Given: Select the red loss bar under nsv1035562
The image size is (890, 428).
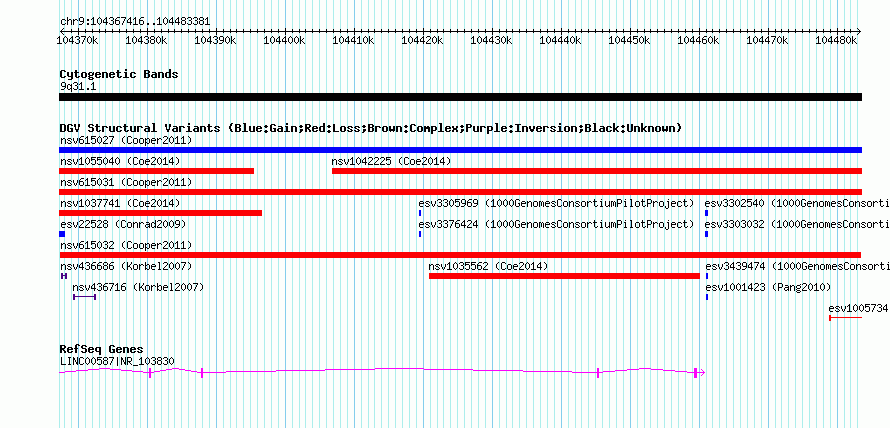Looking at the screenshot, I should [x=564, y=276].
